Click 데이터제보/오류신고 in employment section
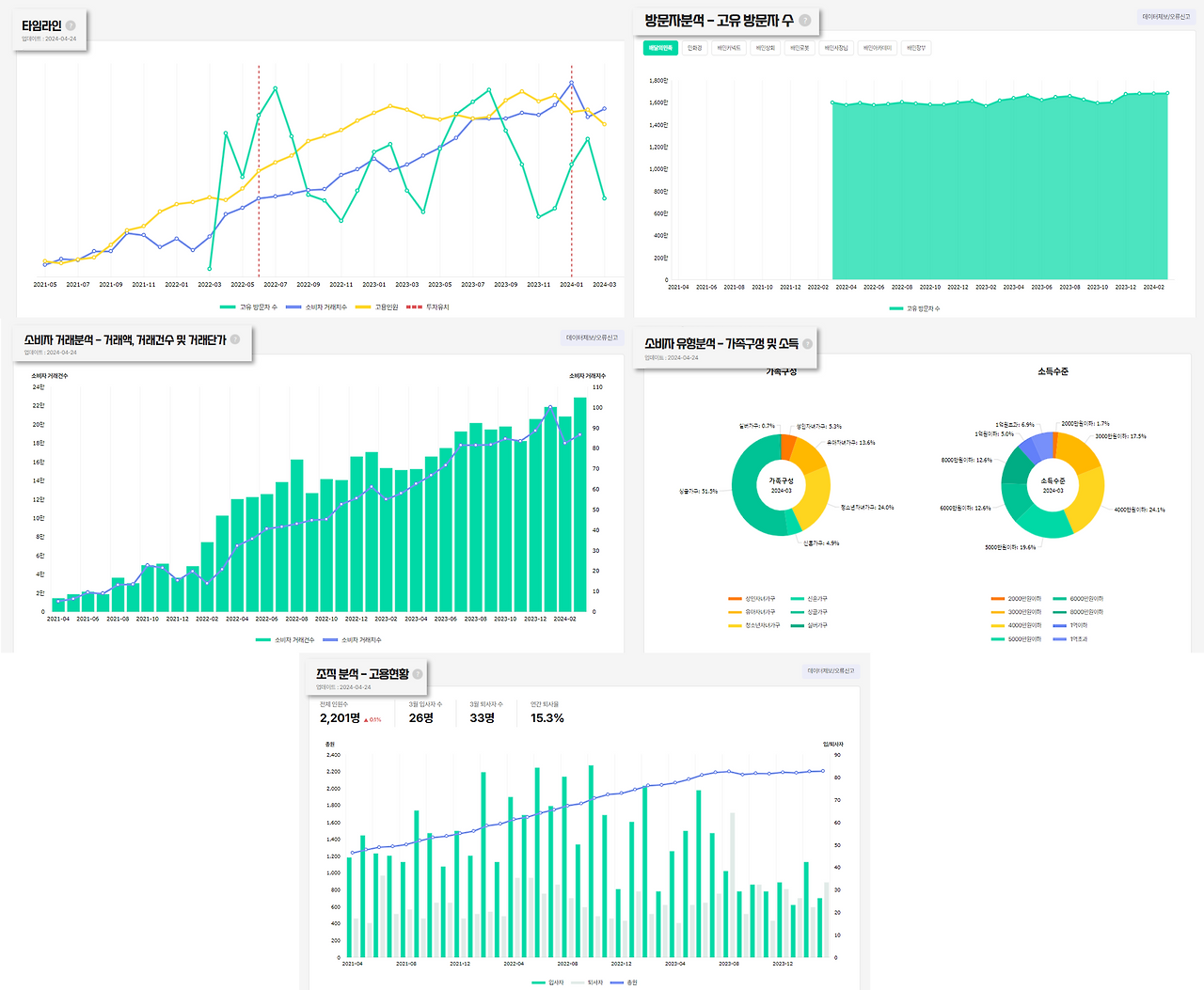This screenshot has width=1204, height=990. 831,671
